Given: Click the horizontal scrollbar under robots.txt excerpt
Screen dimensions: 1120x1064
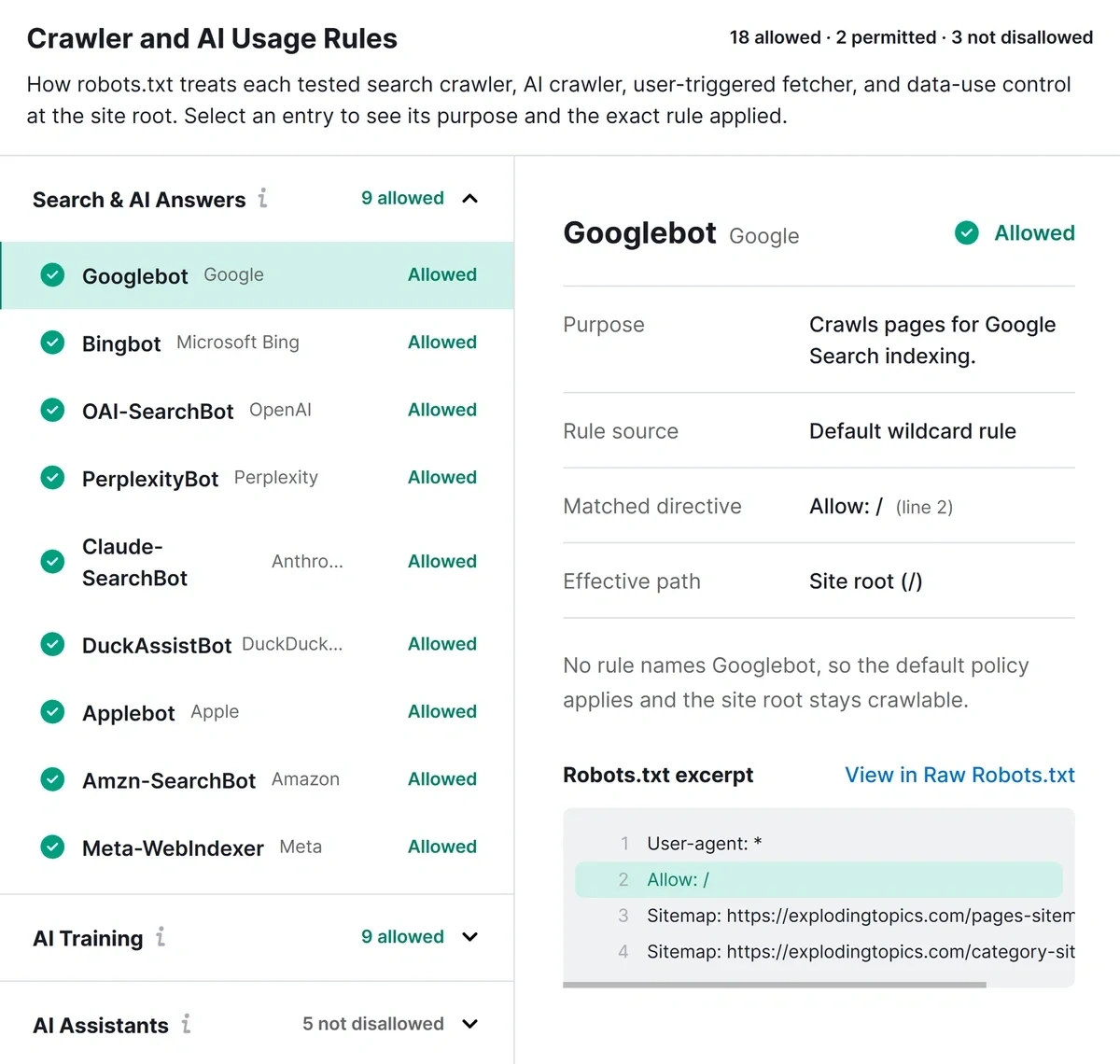Looking at the screenshot, I should point(775,984).
